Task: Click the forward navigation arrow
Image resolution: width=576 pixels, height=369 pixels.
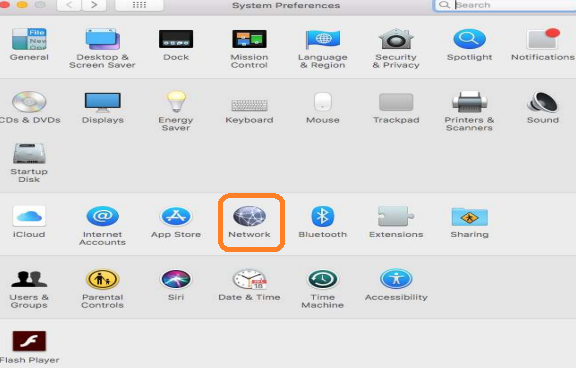Action: pyautogui.click(x=94, y=5)
